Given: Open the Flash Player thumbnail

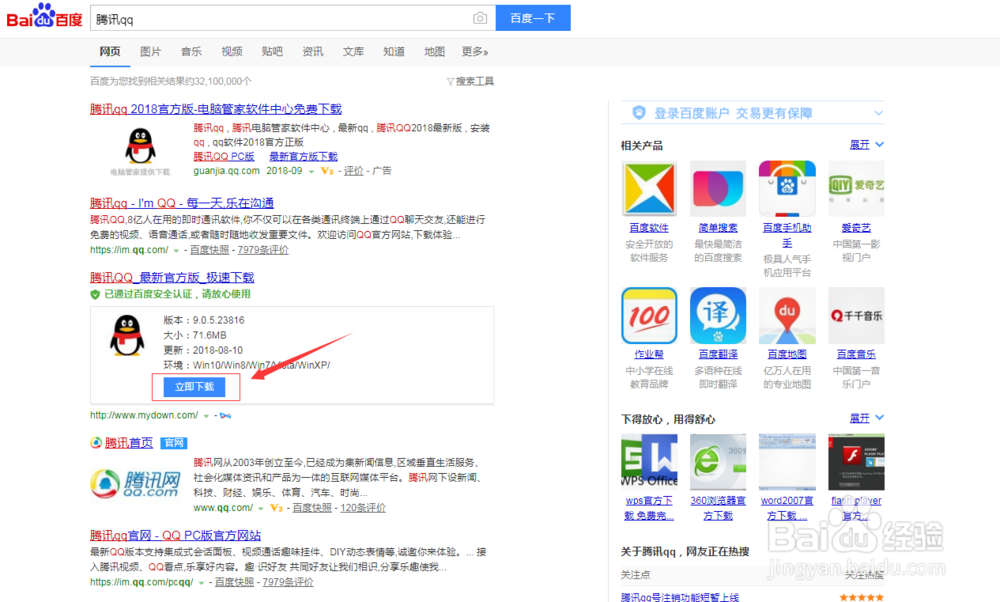Looking at the screenshot, I should pos(856,462).
